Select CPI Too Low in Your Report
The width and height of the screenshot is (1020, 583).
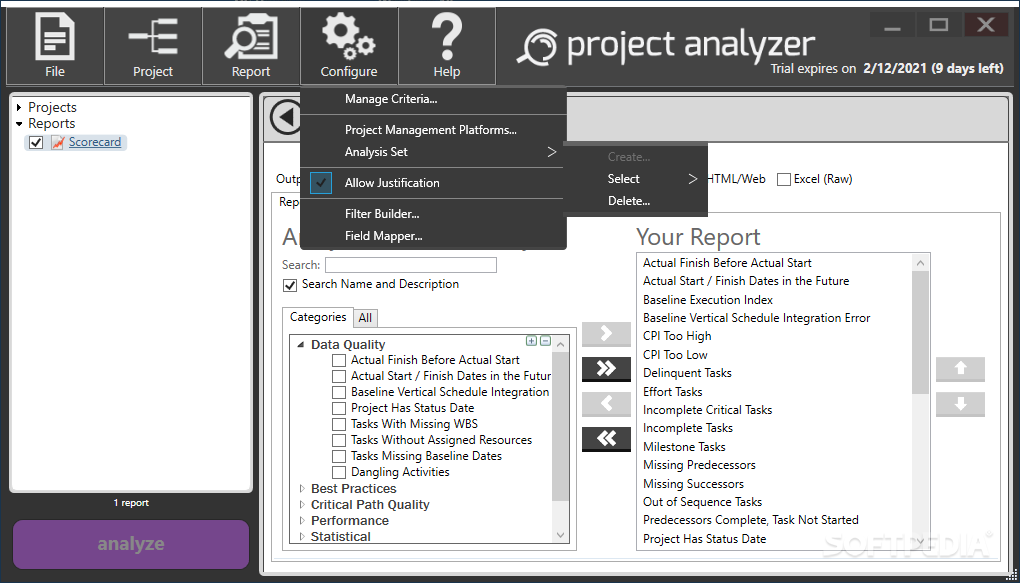675,355
